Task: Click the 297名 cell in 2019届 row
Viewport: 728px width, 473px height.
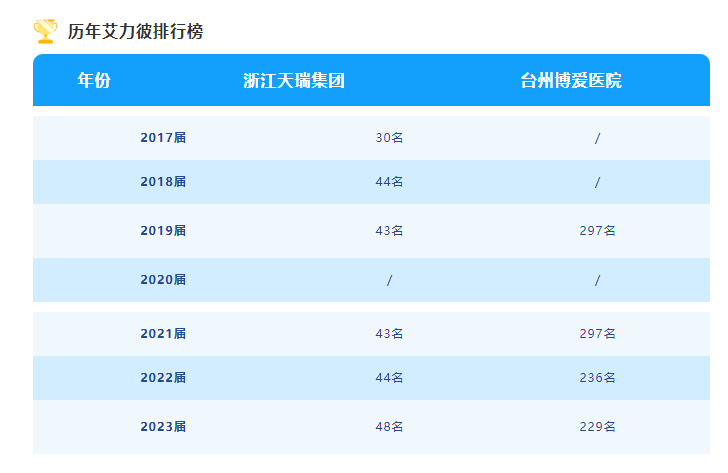Action: pyautogui.click(x=598, y=231)
